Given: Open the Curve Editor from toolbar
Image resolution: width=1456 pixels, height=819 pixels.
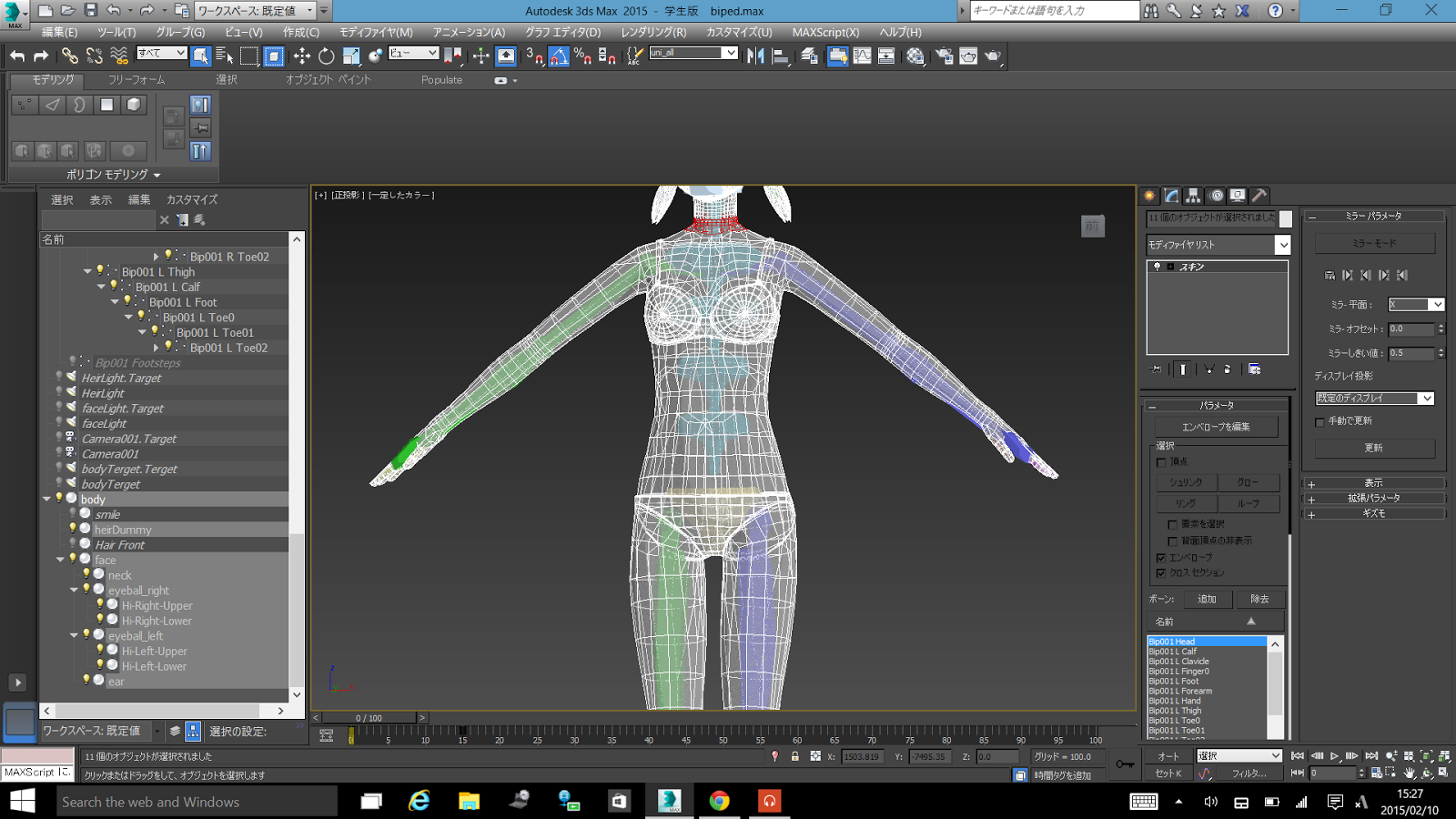Looking at the screenshot, I should [862, 56].
